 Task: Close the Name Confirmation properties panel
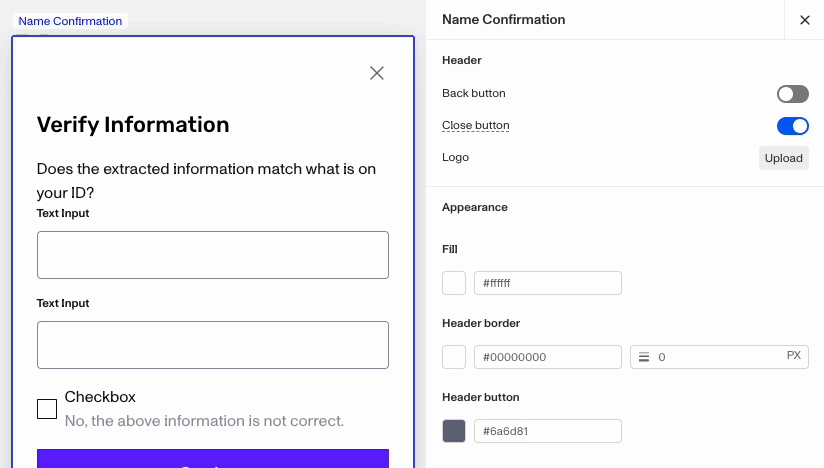805,20
